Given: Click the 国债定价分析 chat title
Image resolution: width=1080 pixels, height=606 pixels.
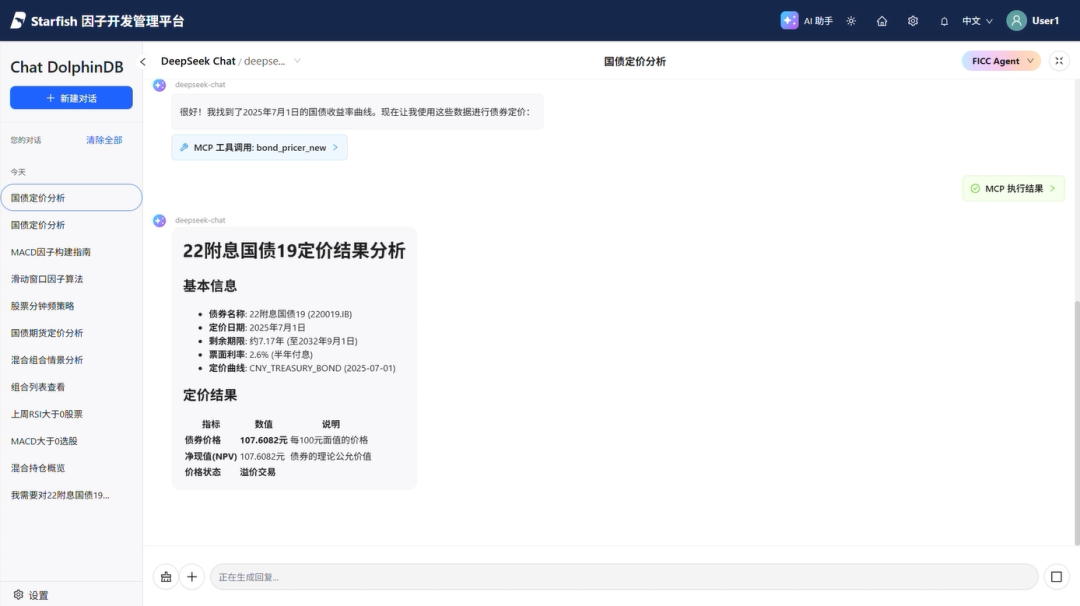Looking at the screenshot, I should click(x=634, y=61).
